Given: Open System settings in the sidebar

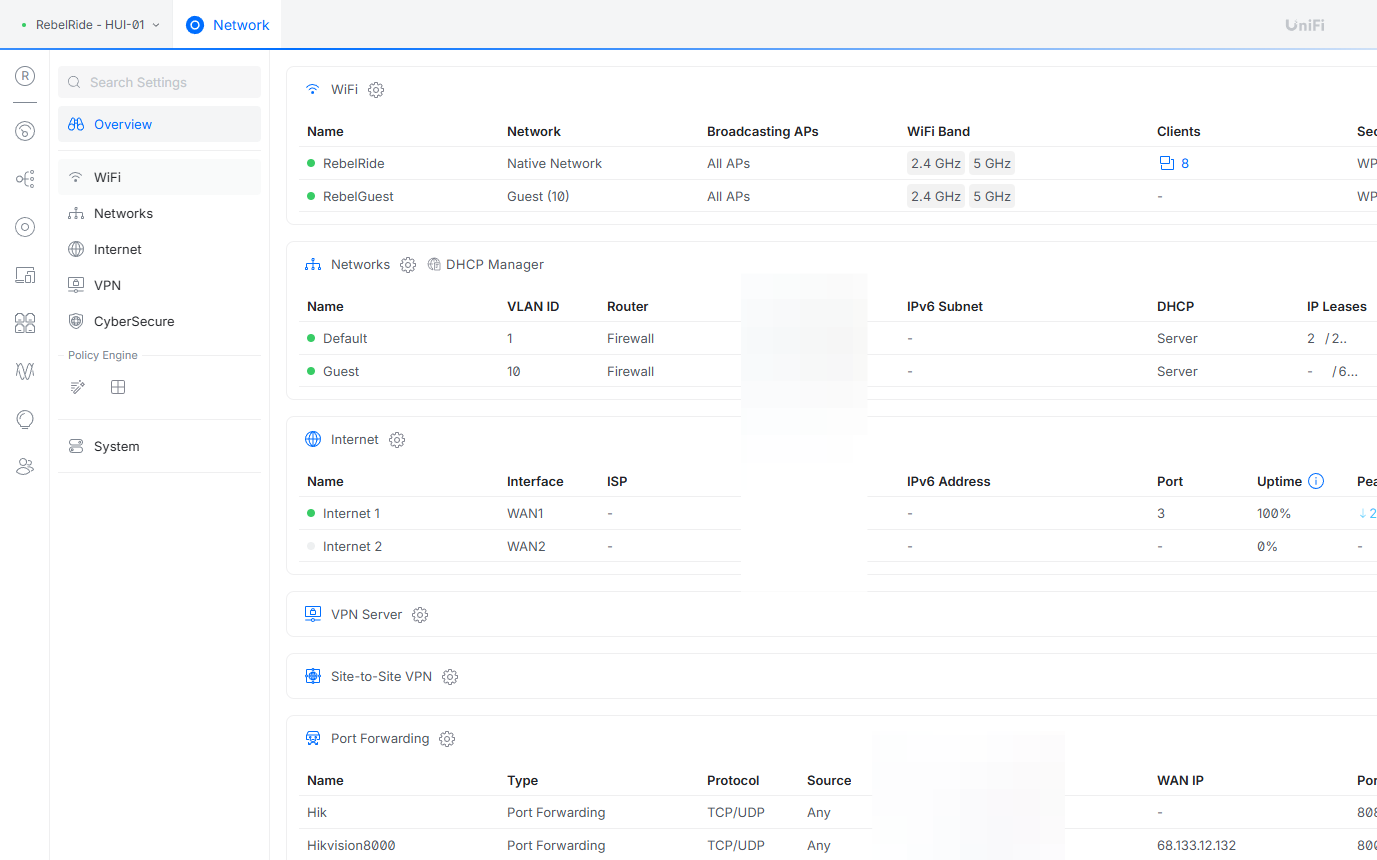Looking at the screenshot, I should [116, 446].
